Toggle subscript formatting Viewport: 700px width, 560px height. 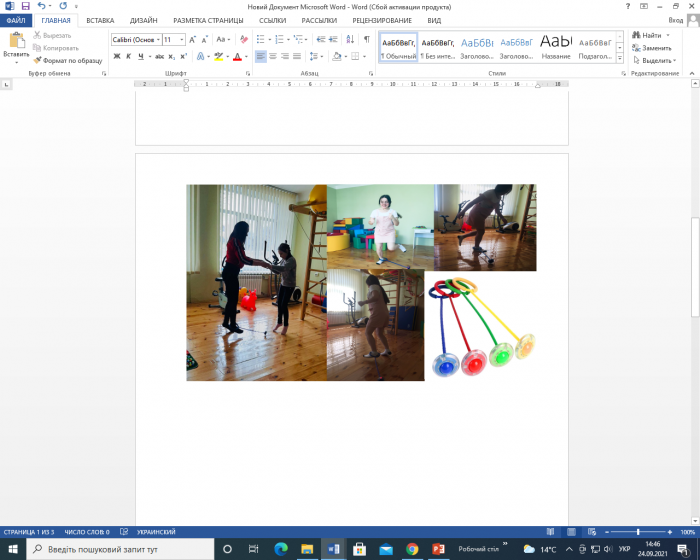coord(172,57)
